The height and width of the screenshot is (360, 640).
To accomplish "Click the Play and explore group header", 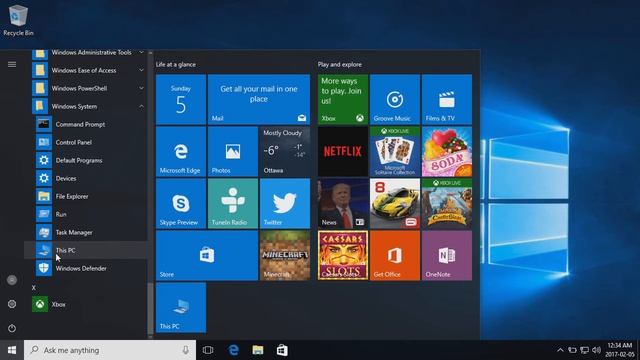I will click(340, 64).
